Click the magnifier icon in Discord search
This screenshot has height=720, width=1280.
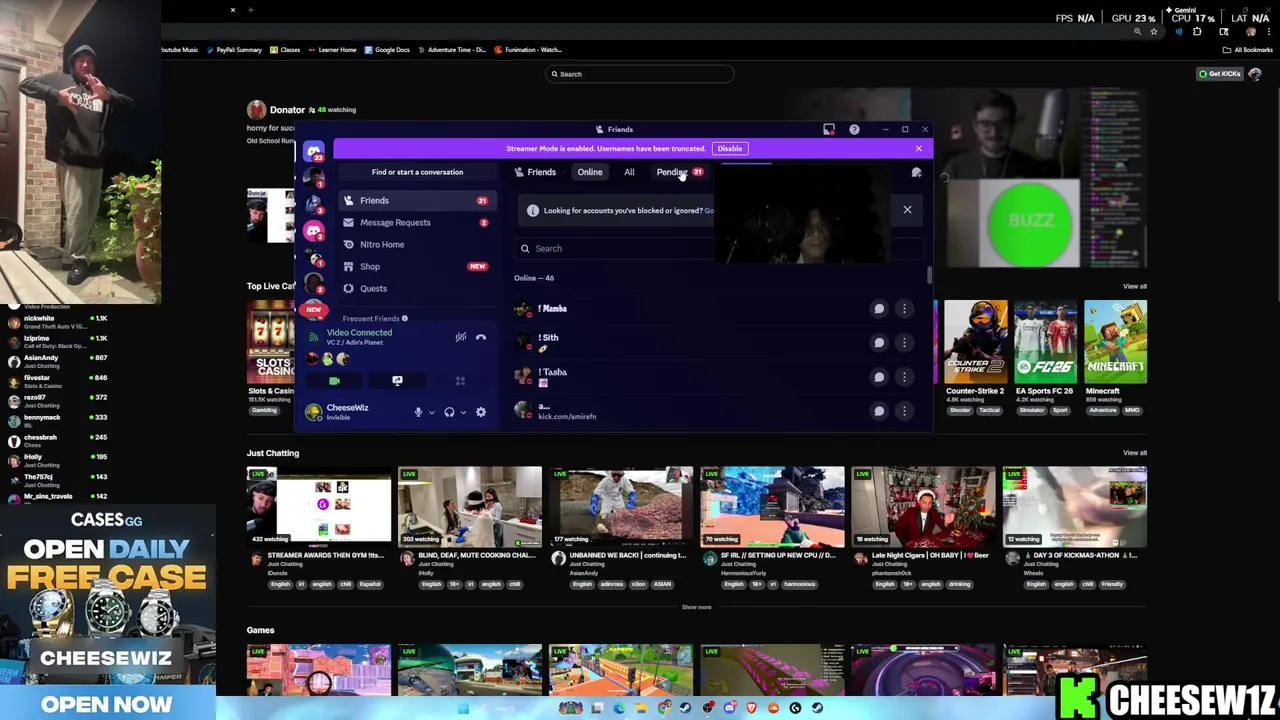(525, 249)
